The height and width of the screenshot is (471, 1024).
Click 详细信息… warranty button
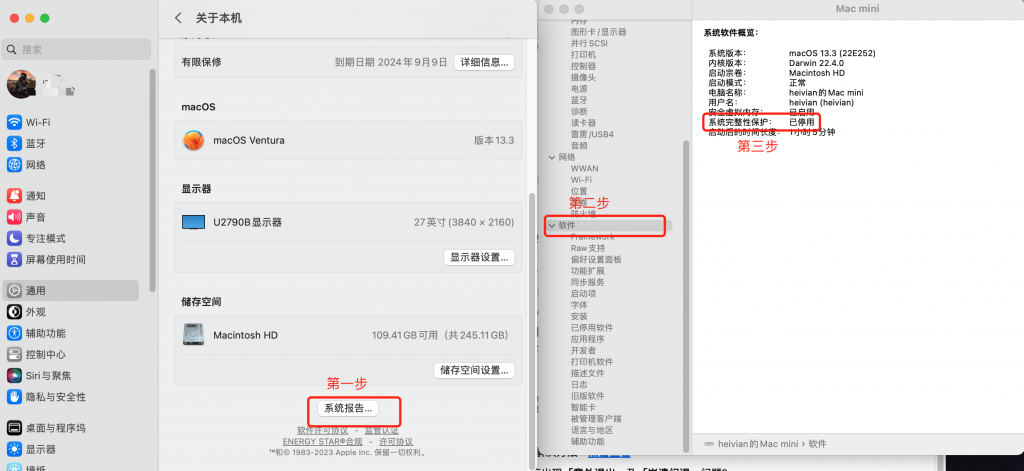click(x=485, y=63)
